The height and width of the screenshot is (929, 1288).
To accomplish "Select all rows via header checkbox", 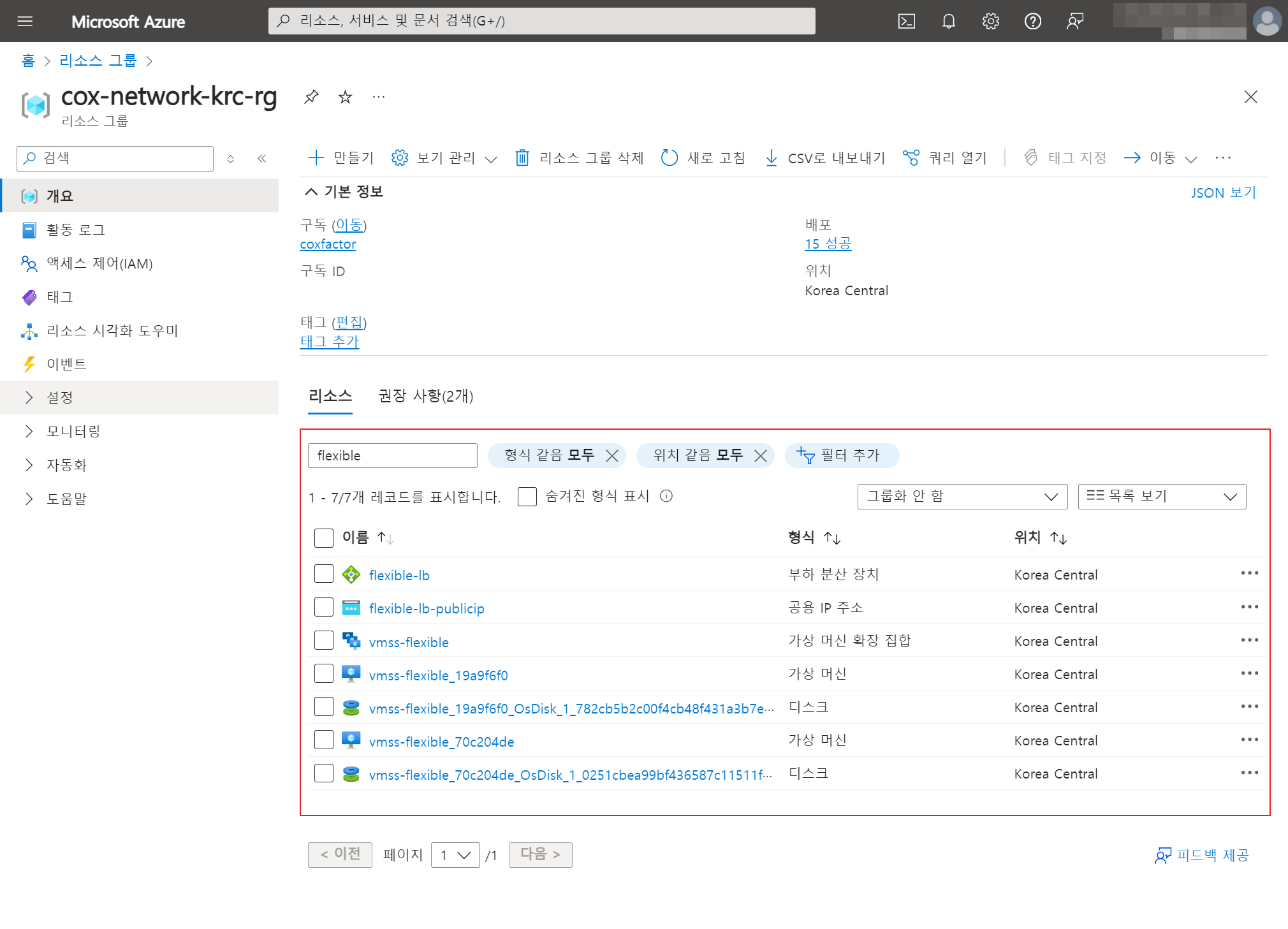I will point(324,538).
